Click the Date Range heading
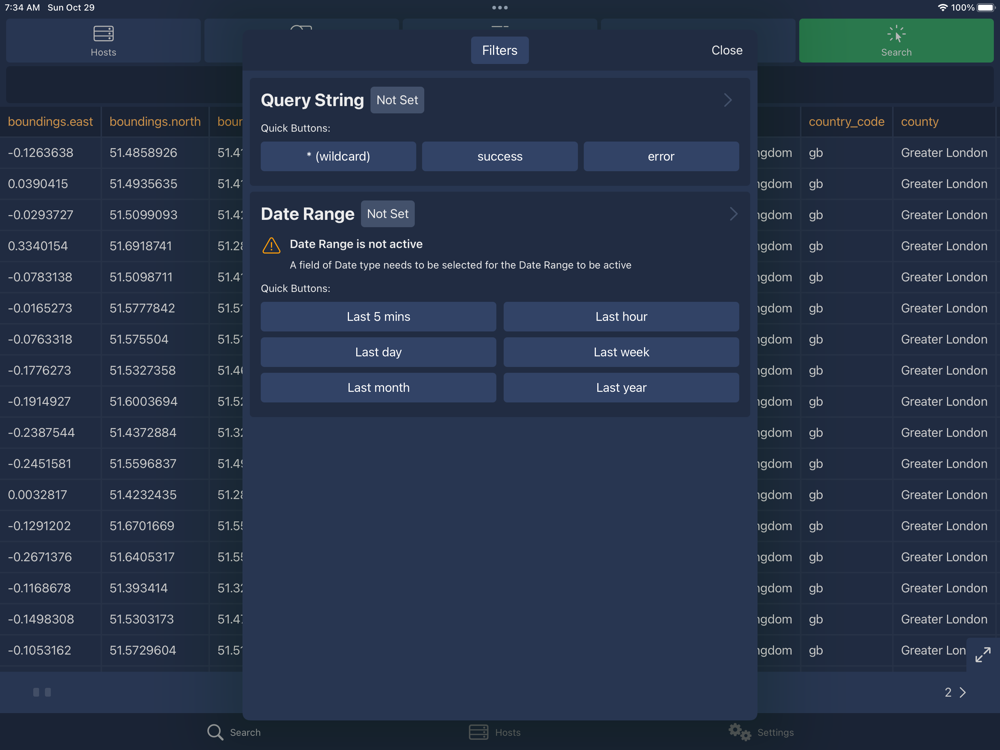Viewport: 1000px width, 750px height. tap(307, 214)
